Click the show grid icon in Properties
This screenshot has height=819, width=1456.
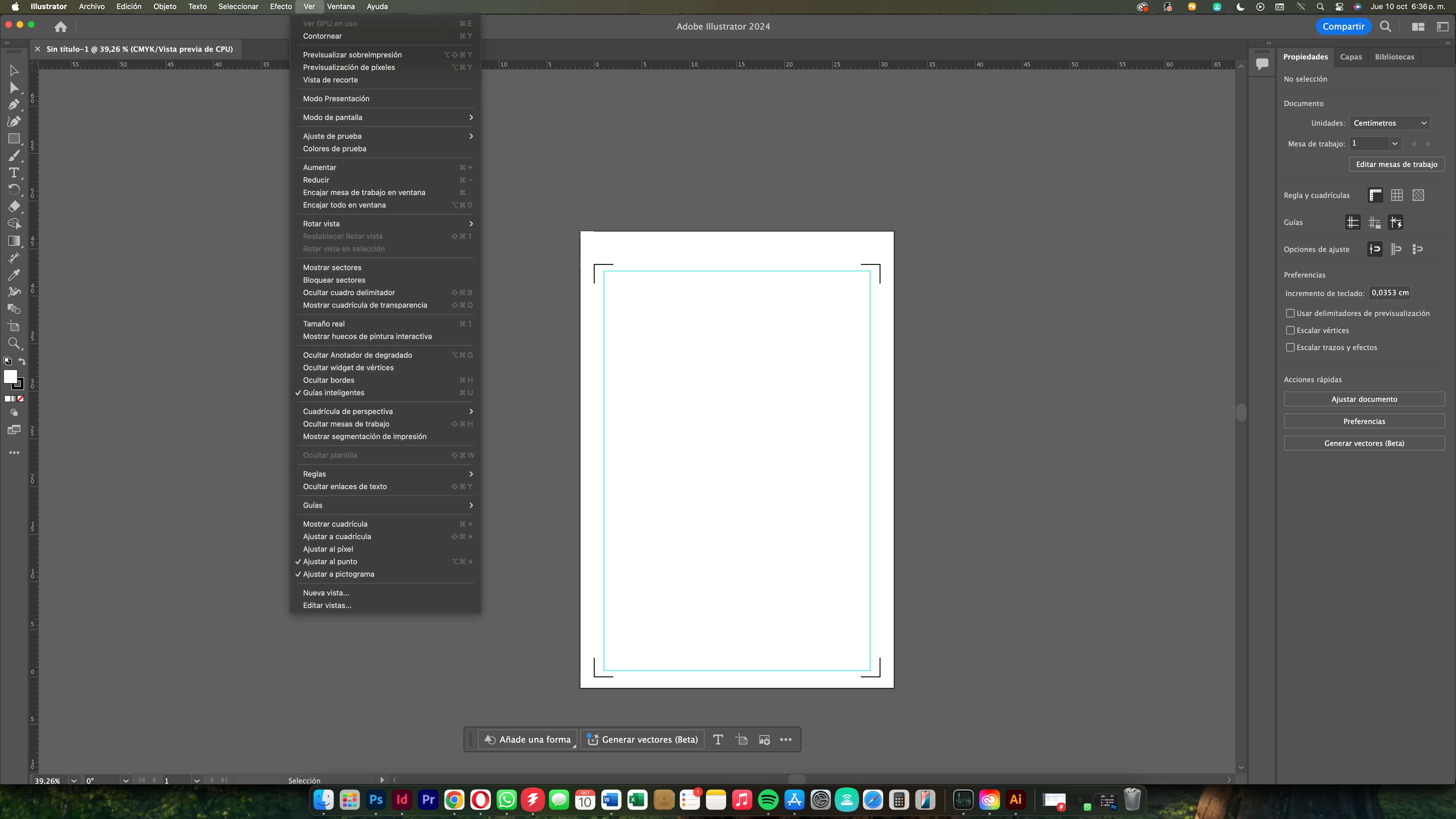tap(1396, 195)
